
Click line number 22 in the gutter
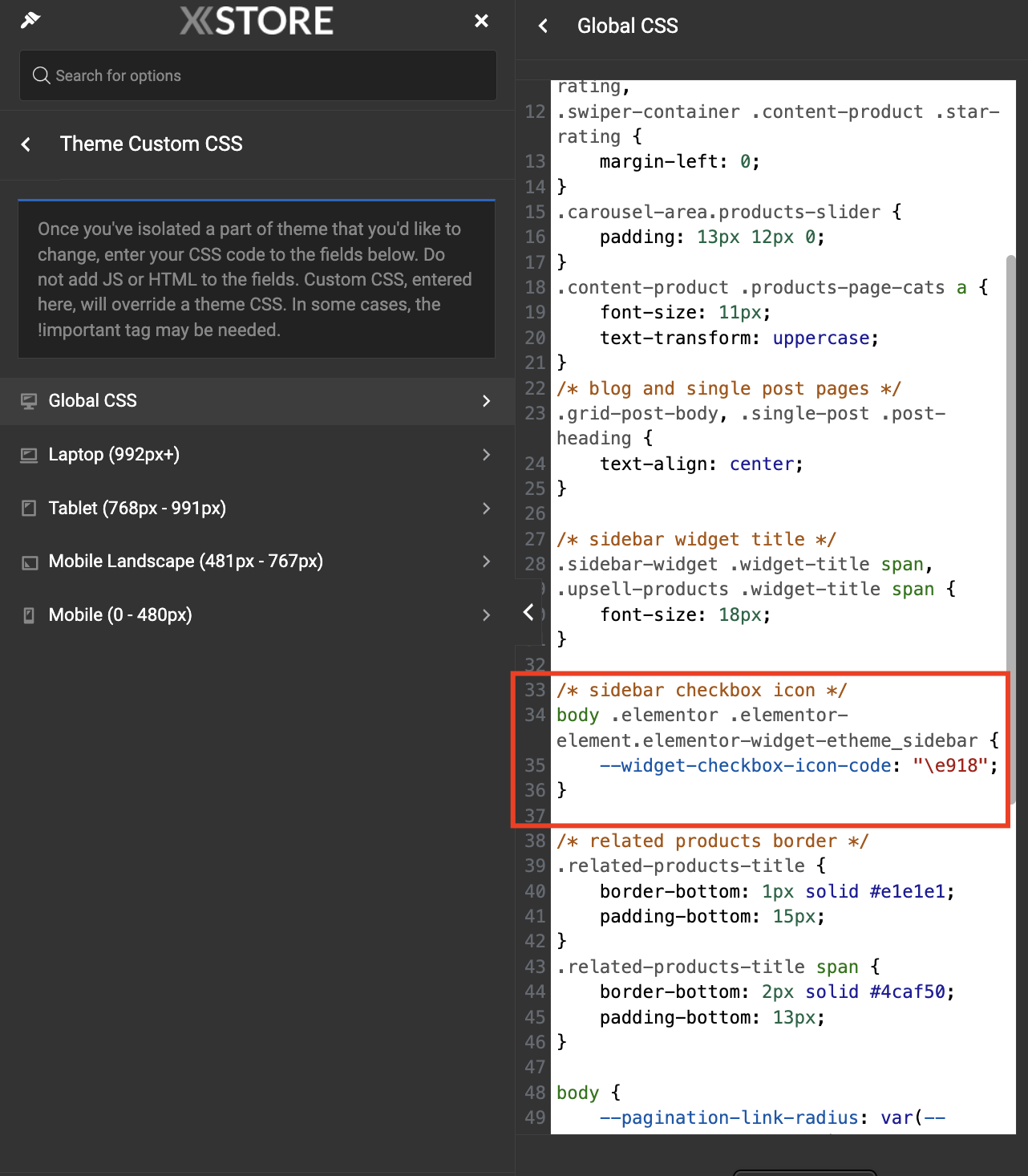[x=535, y=388]
